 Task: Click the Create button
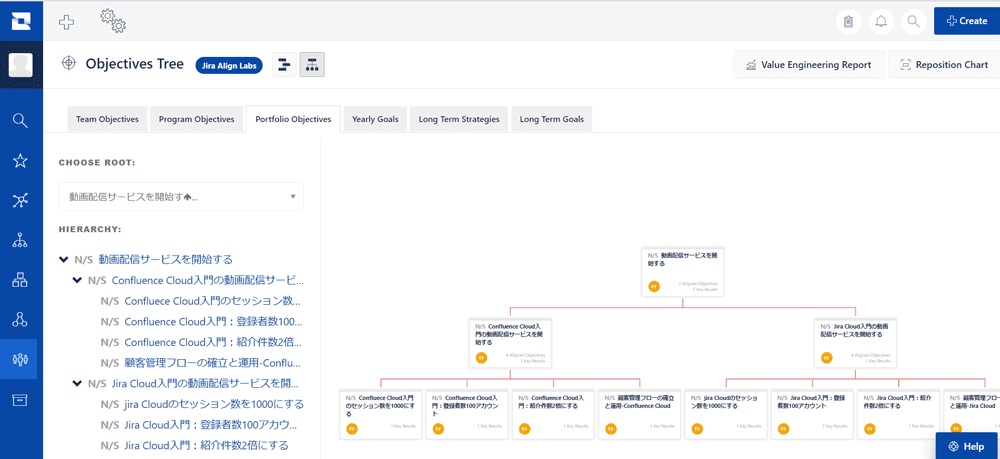[x=967, y=21]
